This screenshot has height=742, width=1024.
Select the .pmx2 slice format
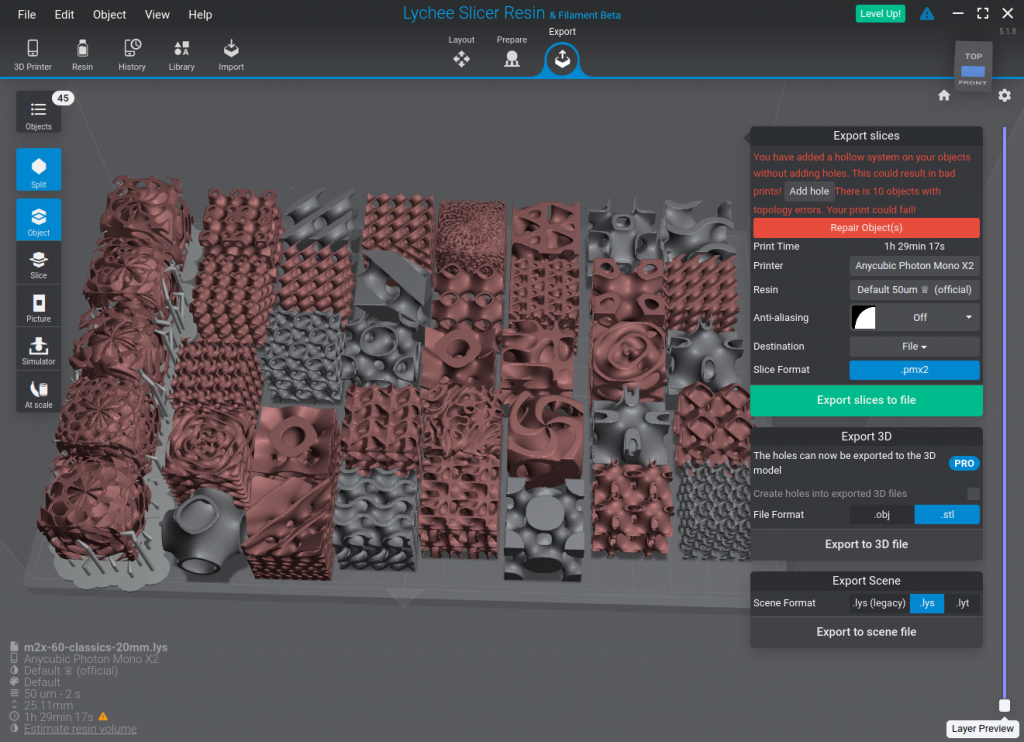coord(914,370)
